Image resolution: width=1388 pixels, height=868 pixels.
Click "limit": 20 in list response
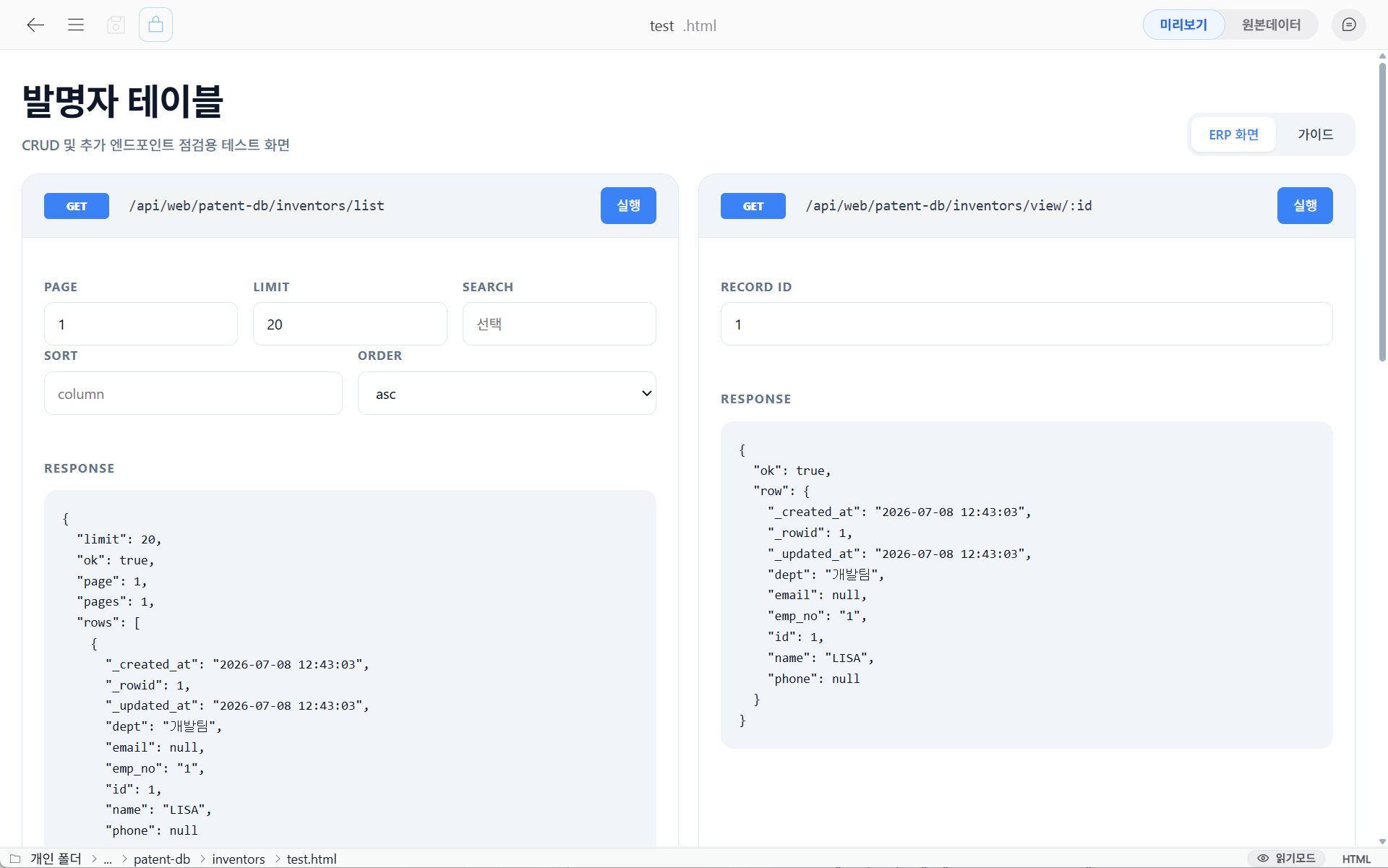(x=119, y=539)
